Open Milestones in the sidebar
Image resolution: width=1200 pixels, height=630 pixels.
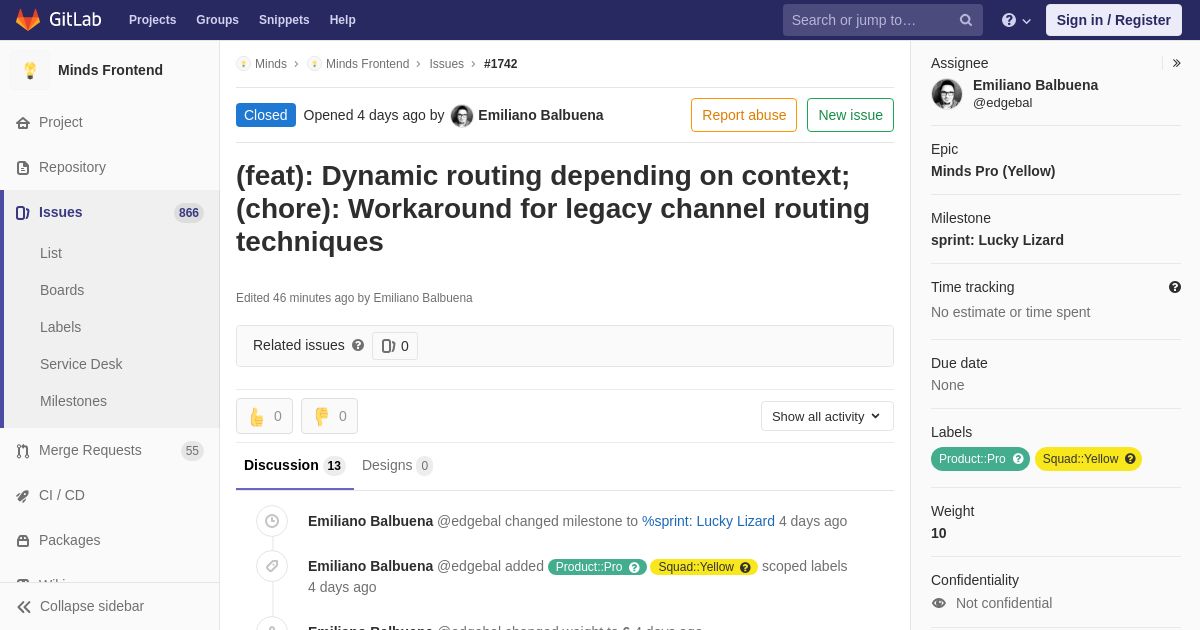click(73, 401)
